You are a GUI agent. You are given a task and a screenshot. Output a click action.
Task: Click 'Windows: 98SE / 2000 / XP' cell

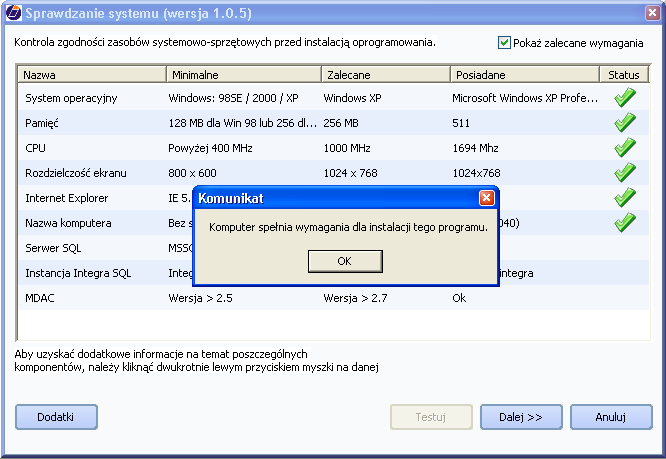click(233, 98)
